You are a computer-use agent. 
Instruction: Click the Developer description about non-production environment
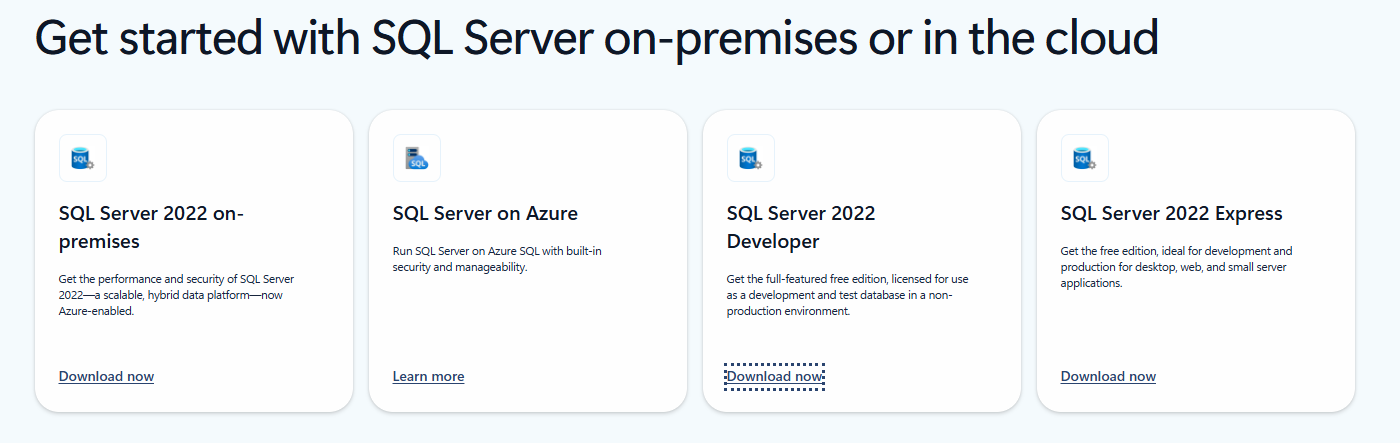tap(846, 295)
